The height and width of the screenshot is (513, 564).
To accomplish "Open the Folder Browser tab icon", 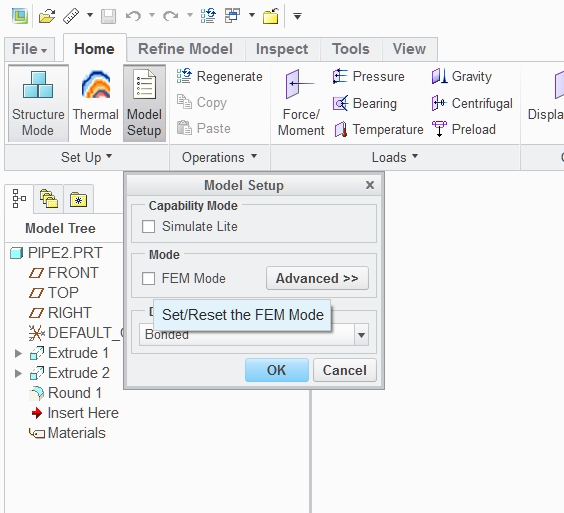I will (49, 199).
